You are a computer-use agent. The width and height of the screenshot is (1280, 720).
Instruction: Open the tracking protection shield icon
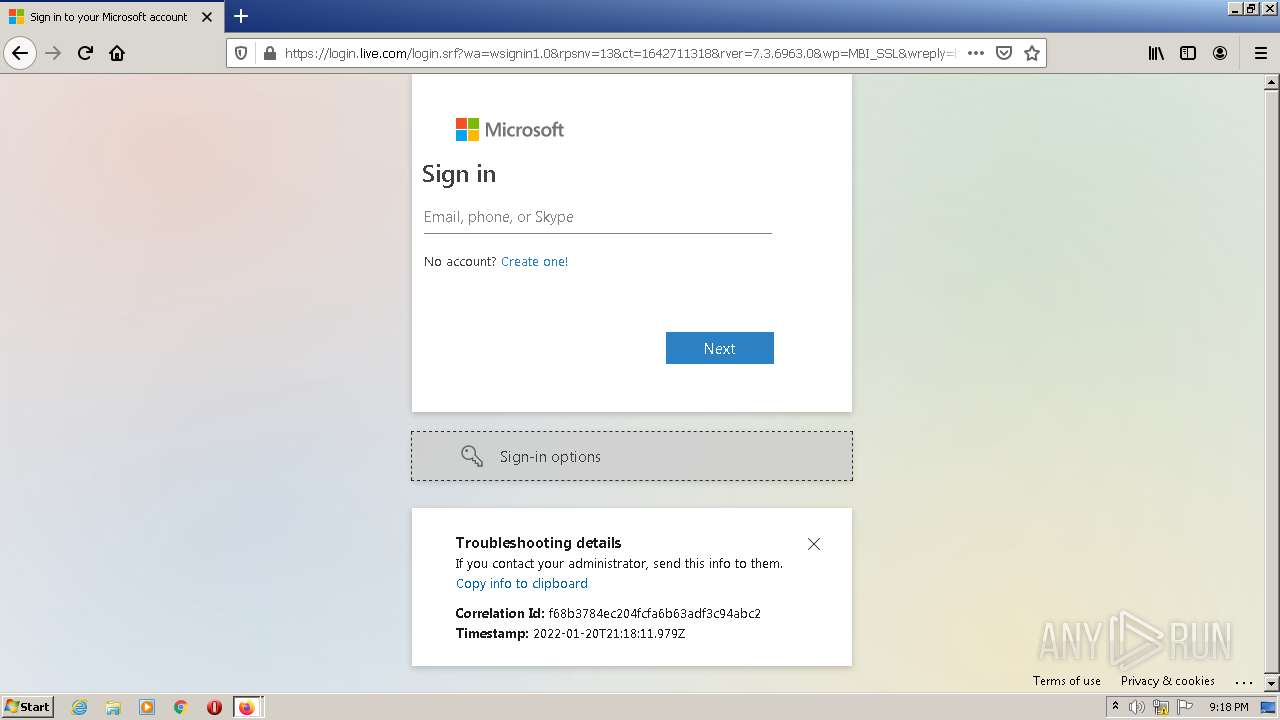coord(241,53)
